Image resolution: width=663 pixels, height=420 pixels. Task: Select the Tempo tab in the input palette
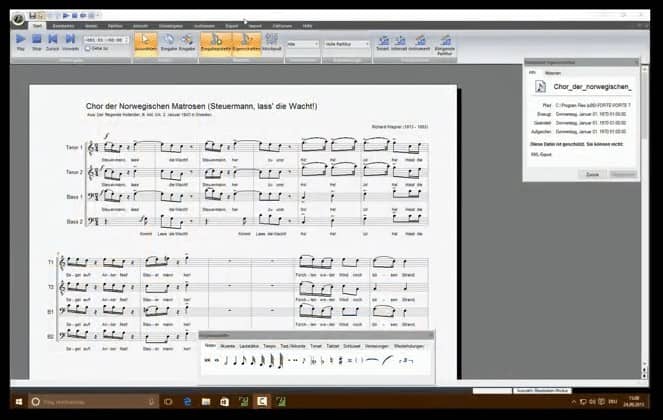(269, 346)
